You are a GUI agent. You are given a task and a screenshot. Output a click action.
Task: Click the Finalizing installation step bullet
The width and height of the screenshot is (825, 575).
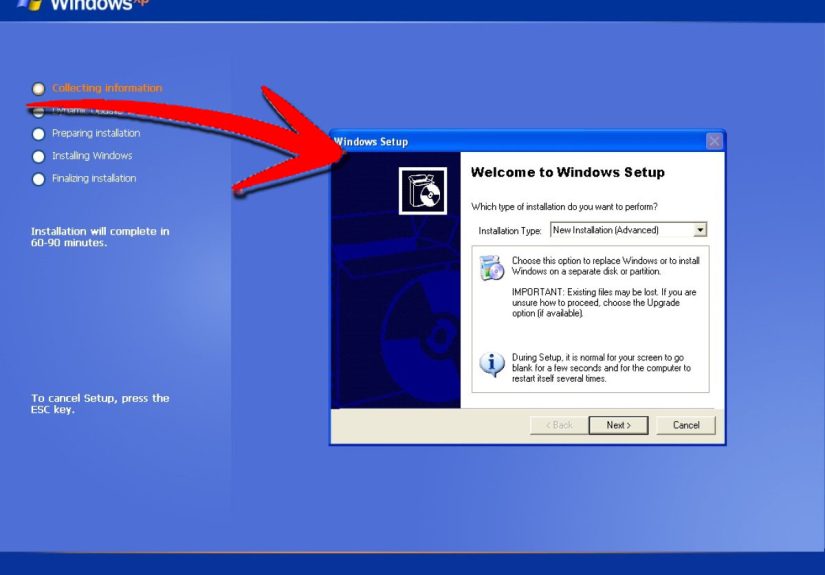[38, 179]
